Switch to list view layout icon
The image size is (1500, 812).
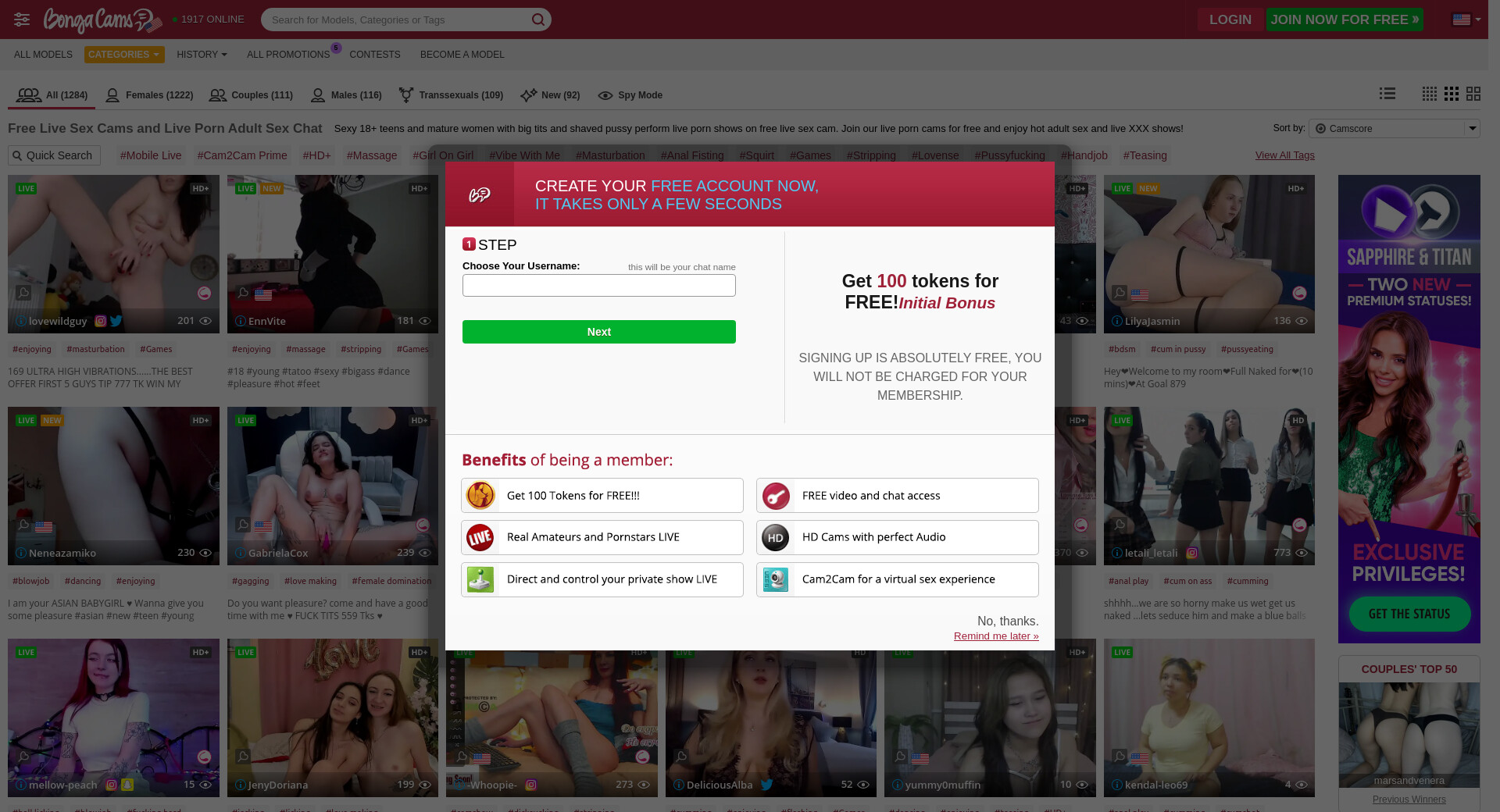point(1387,94)
